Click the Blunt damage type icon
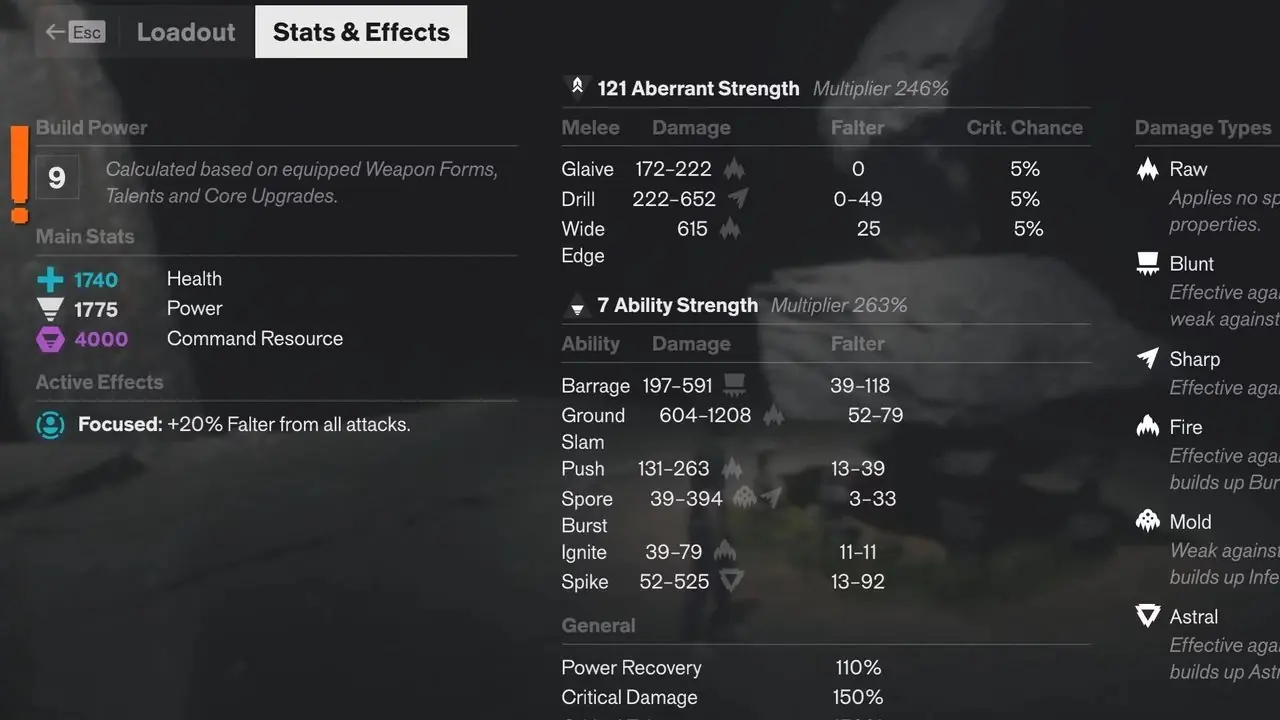The image size is (1280, 720). (x=1148, y=264)
